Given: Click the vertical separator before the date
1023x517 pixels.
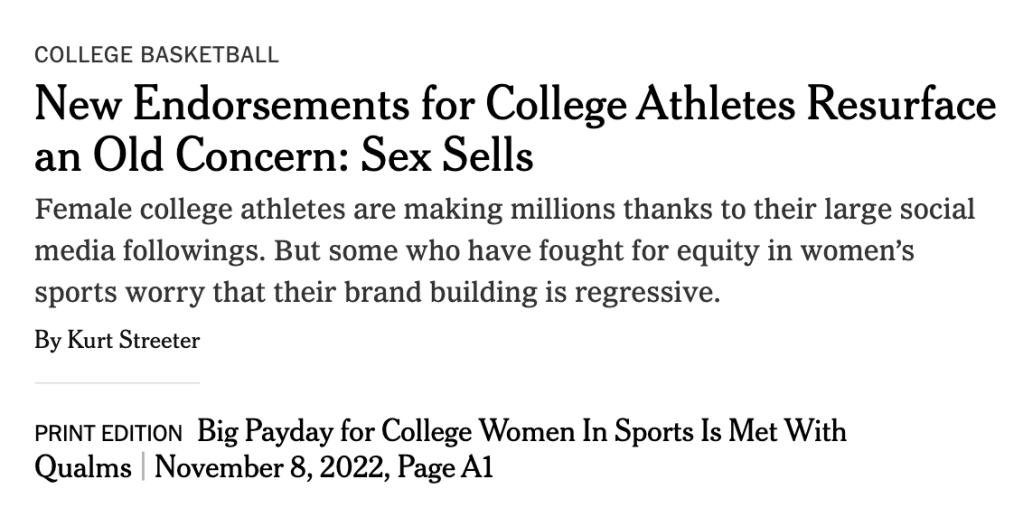Looking at the screenshot, I should tap(144, 467).
